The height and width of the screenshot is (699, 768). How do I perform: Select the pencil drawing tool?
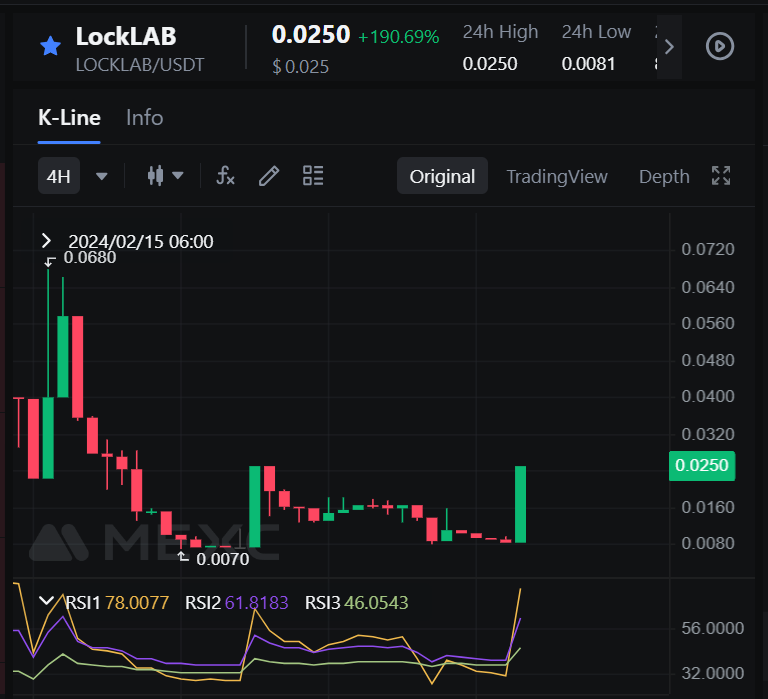(x=269, y=175)
